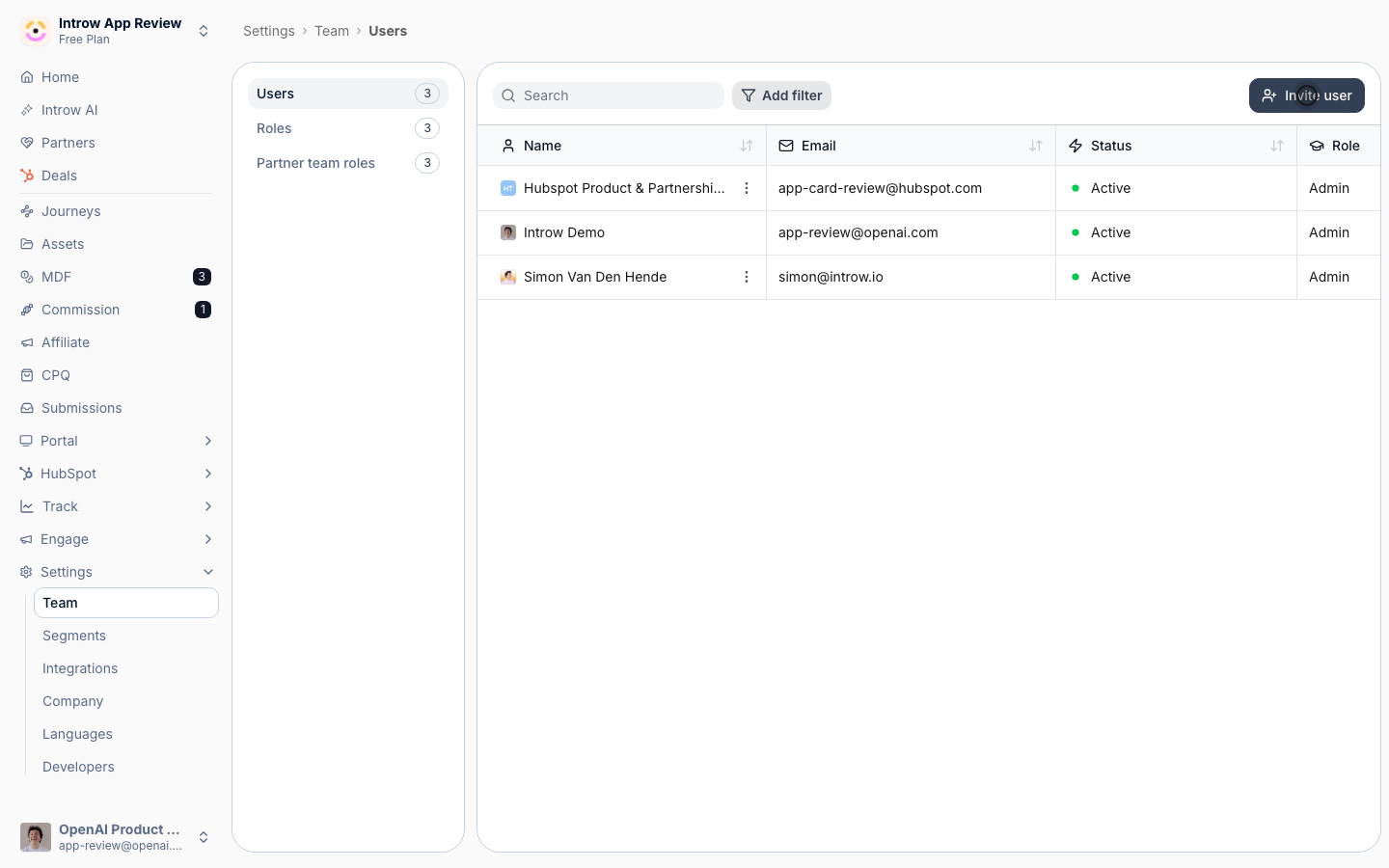
Task: Expand the HubSpot submenu chevron
Action: (208, 474)
